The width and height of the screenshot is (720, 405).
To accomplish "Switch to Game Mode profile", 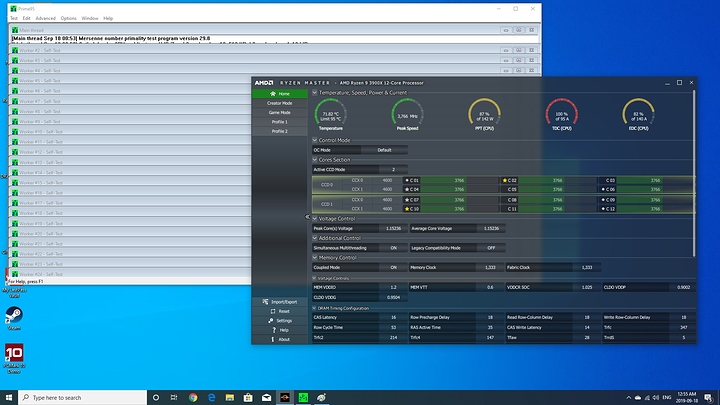I will click(x=280, y=112).
